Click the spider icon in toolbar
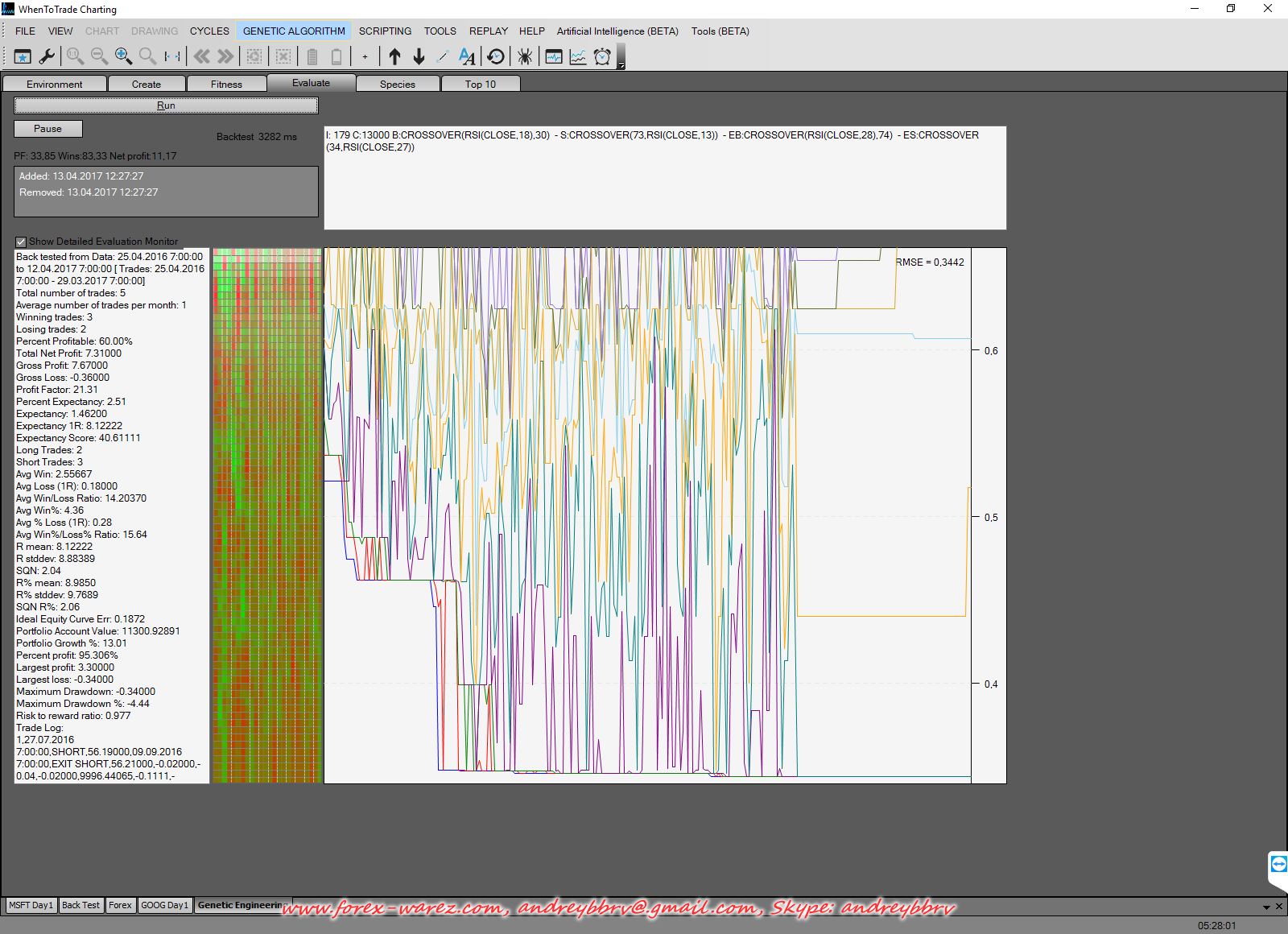This screenshot has width=1288, height=934. pos(525,56)
